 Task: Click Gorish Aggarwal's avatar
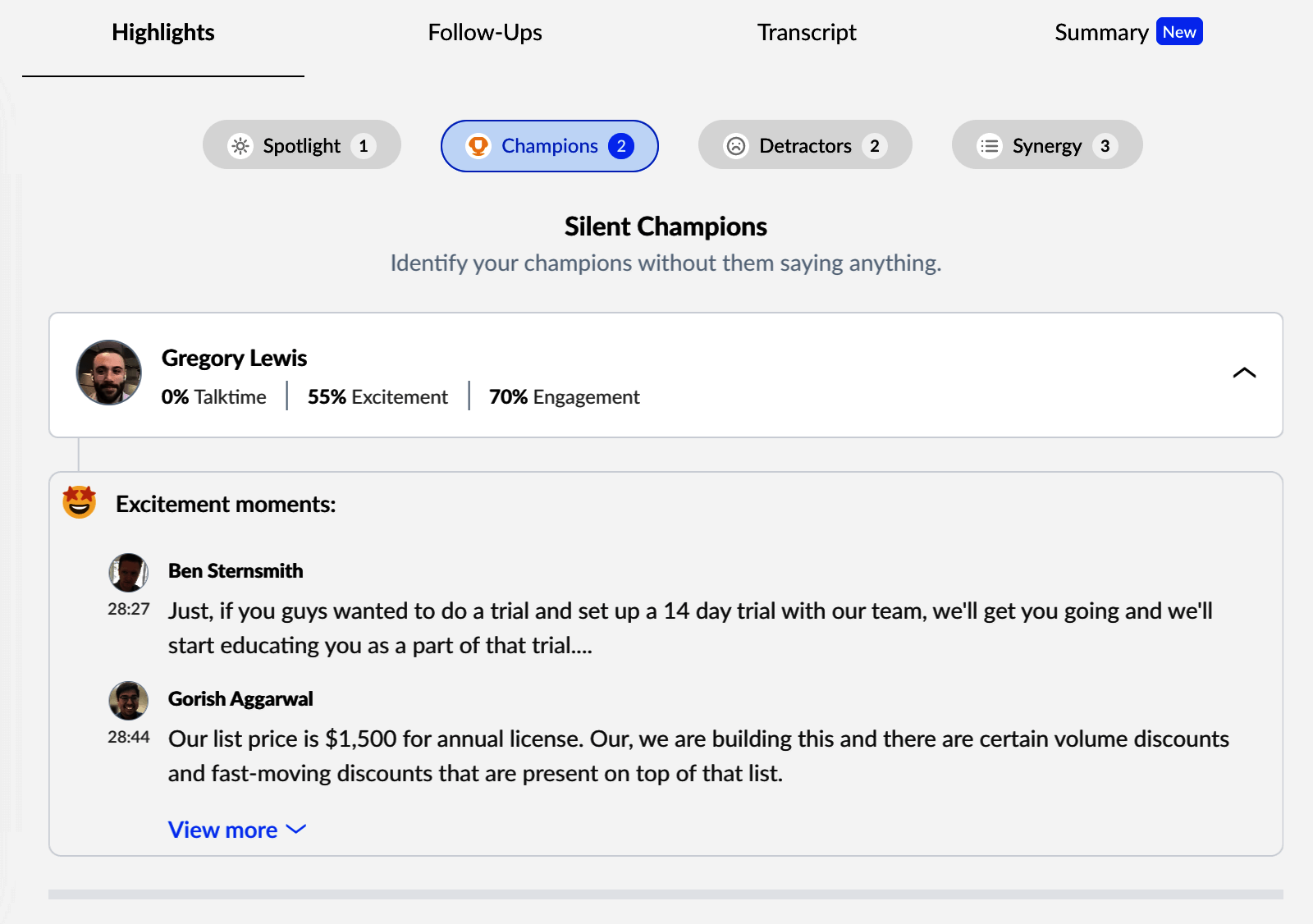tap(129, 700)
